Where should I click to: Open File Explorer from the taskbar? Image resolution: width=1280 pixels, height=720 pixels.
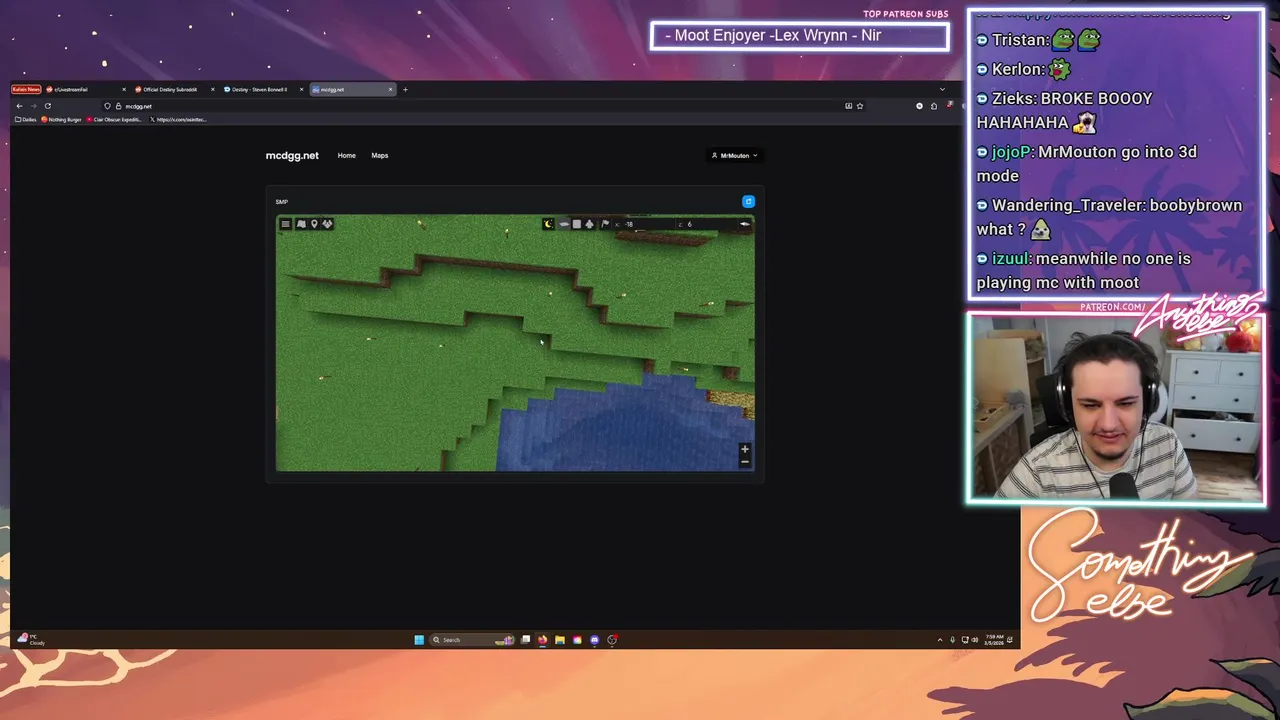pos(560,640)
